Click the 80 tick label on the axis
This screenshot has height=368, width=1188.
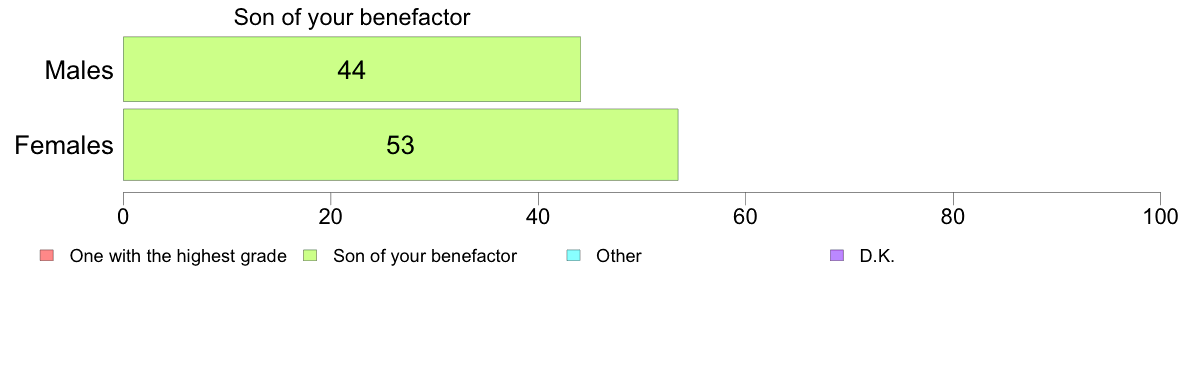pos(953,216)
